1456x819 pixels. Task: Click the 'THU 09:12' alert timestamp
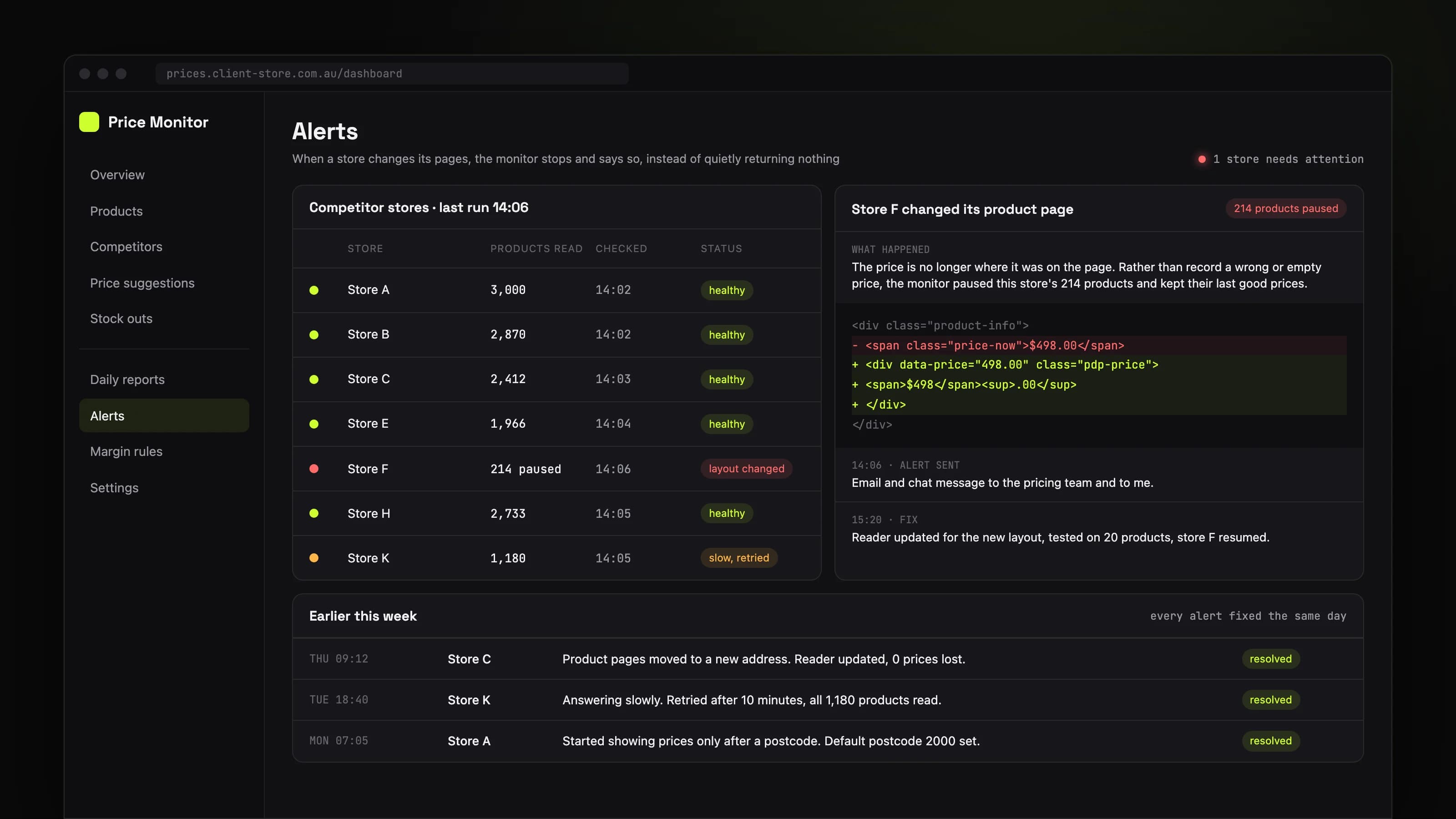338,659
